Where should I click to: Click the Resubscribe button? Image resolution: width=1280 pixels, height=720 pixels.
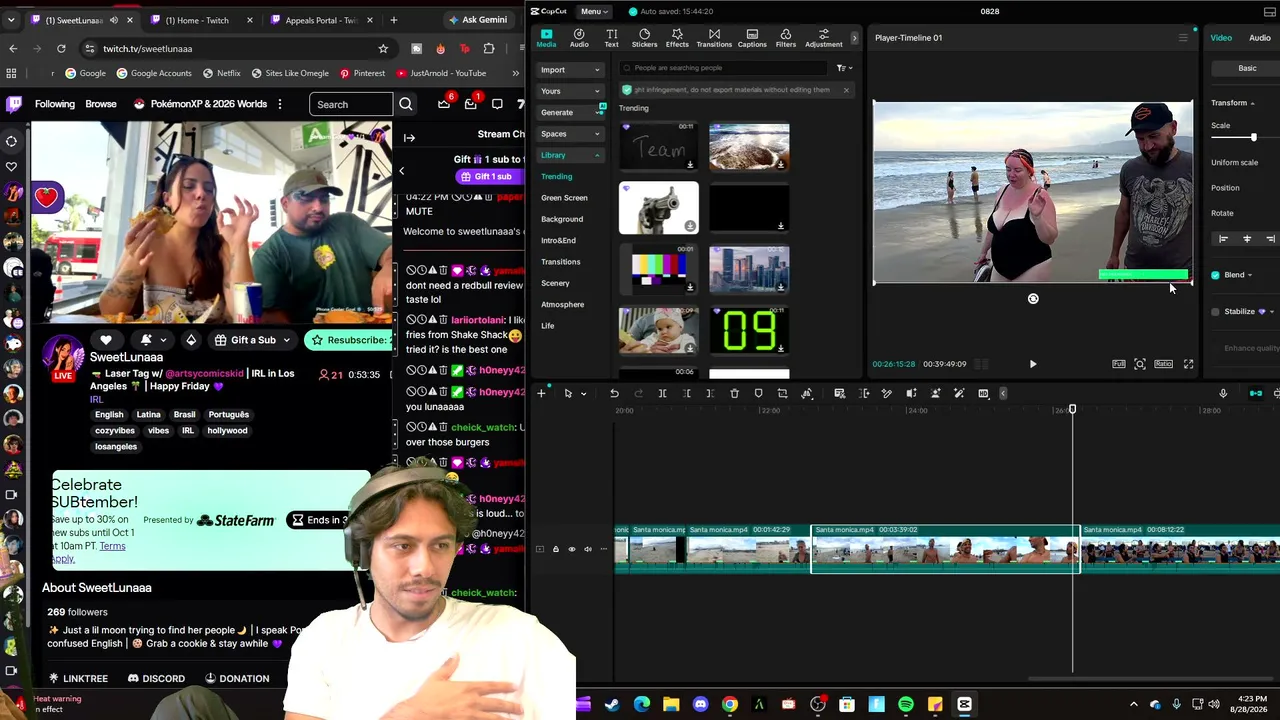(x=348, y=340)
